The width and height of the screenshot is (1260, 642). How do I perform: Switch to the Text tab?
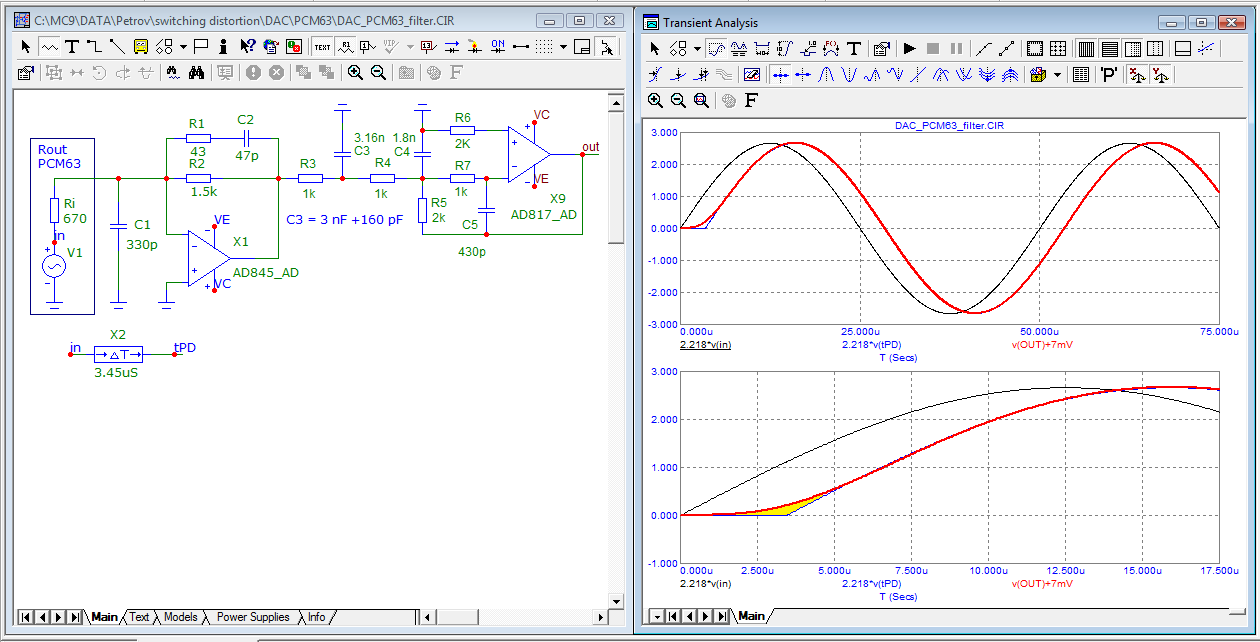tap(139, 617)
